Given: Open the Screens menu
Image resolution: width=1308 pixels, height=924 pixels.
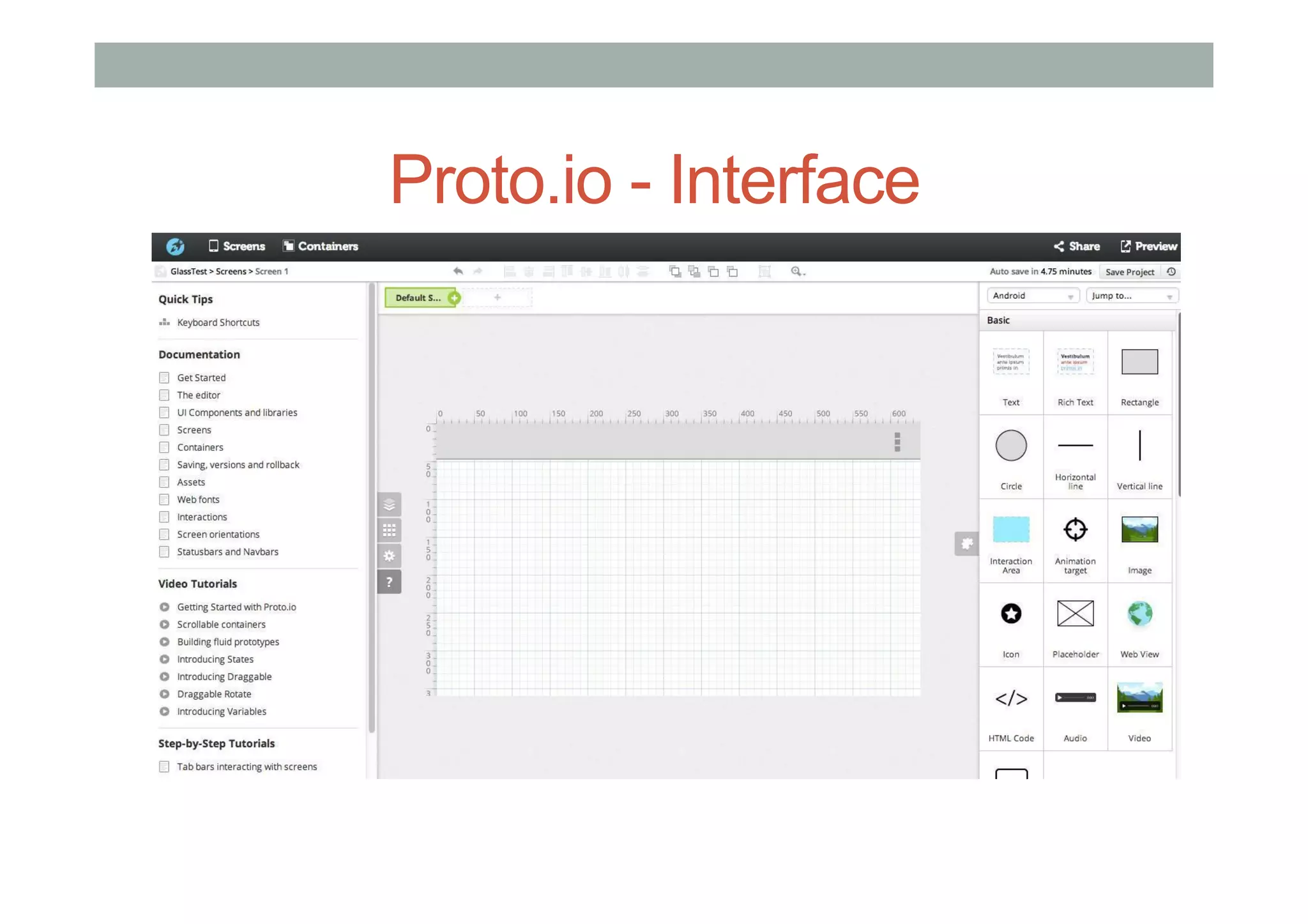Looking at the screenshot, I should tap(237, 246).
